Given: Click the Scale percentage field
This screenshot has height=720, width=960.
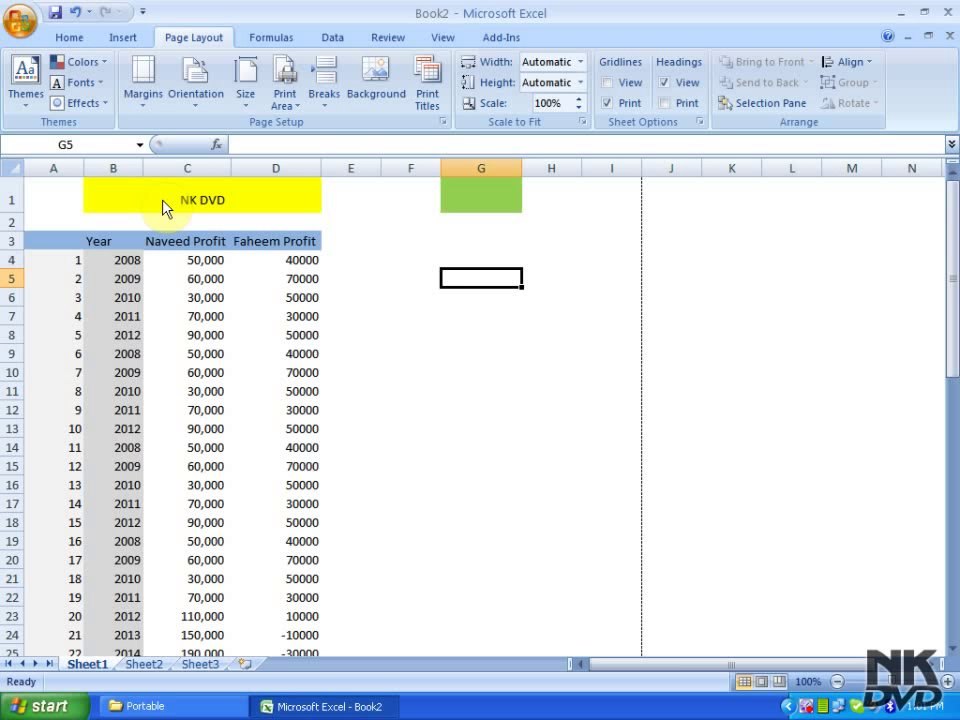Looking at the screenshot, I should (x=553, y=103).
